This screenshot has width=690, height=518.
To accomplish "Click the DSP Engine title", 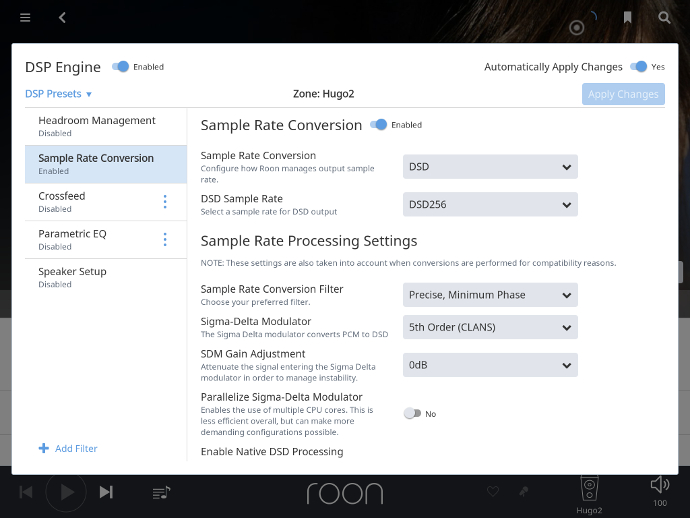I will 63,67.
